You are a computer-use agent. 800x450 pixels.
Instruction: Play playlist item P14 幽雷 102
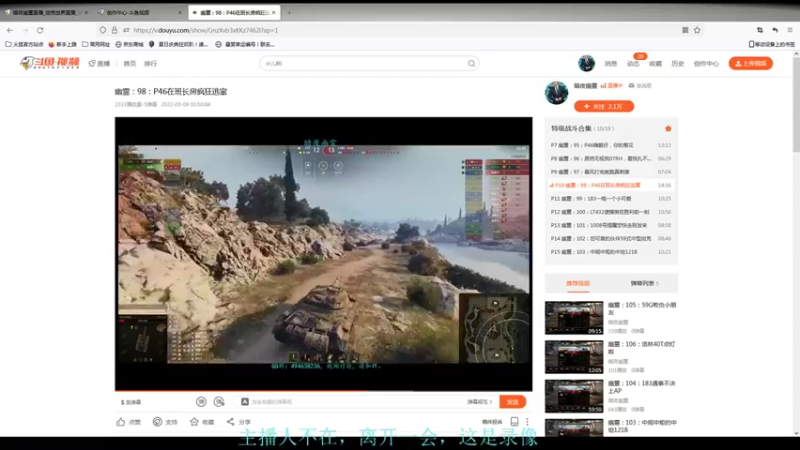pyautogui.click(x=611, y=238)
